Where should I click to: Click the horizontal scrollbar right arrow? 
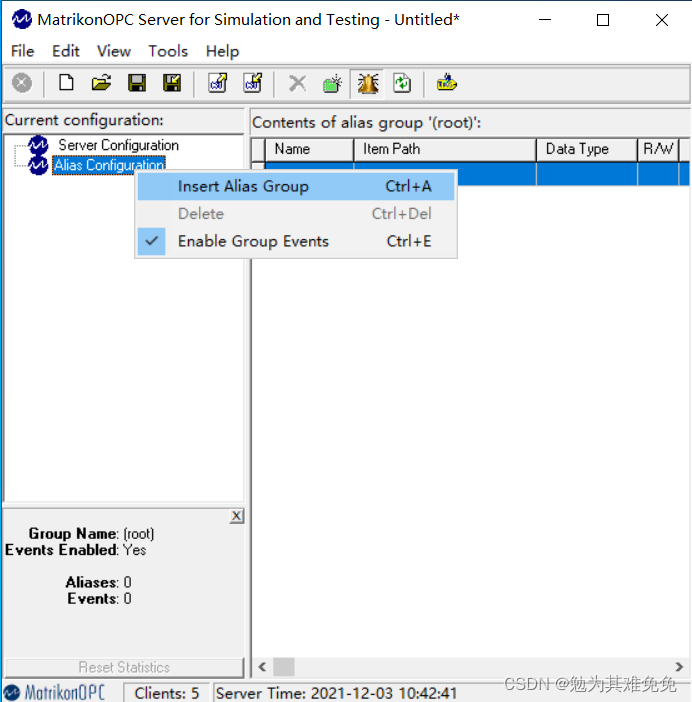pos(679,667)
